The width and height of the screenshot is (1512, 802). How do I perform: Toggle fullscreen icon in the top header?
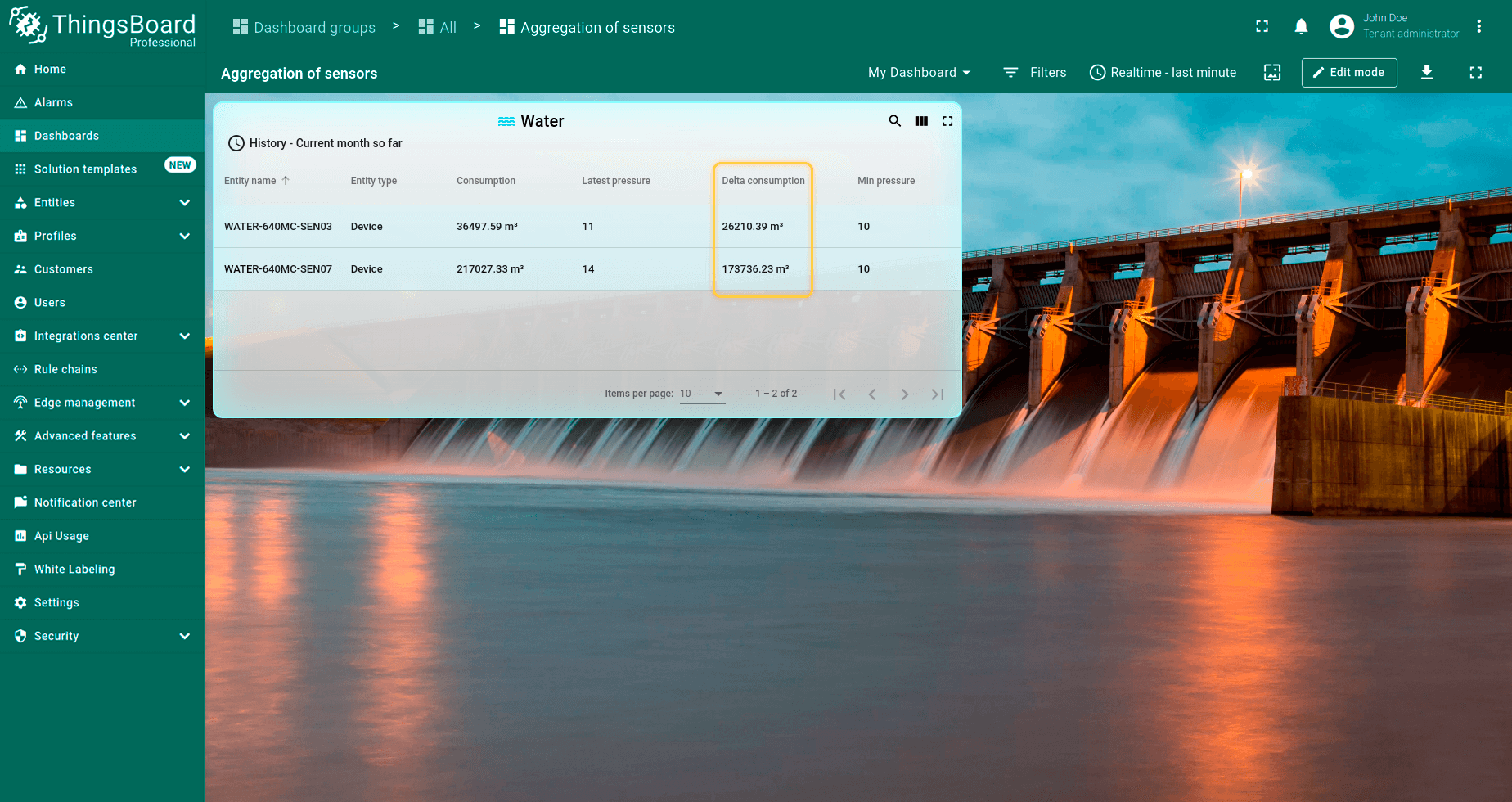(x=1262, y=27)
